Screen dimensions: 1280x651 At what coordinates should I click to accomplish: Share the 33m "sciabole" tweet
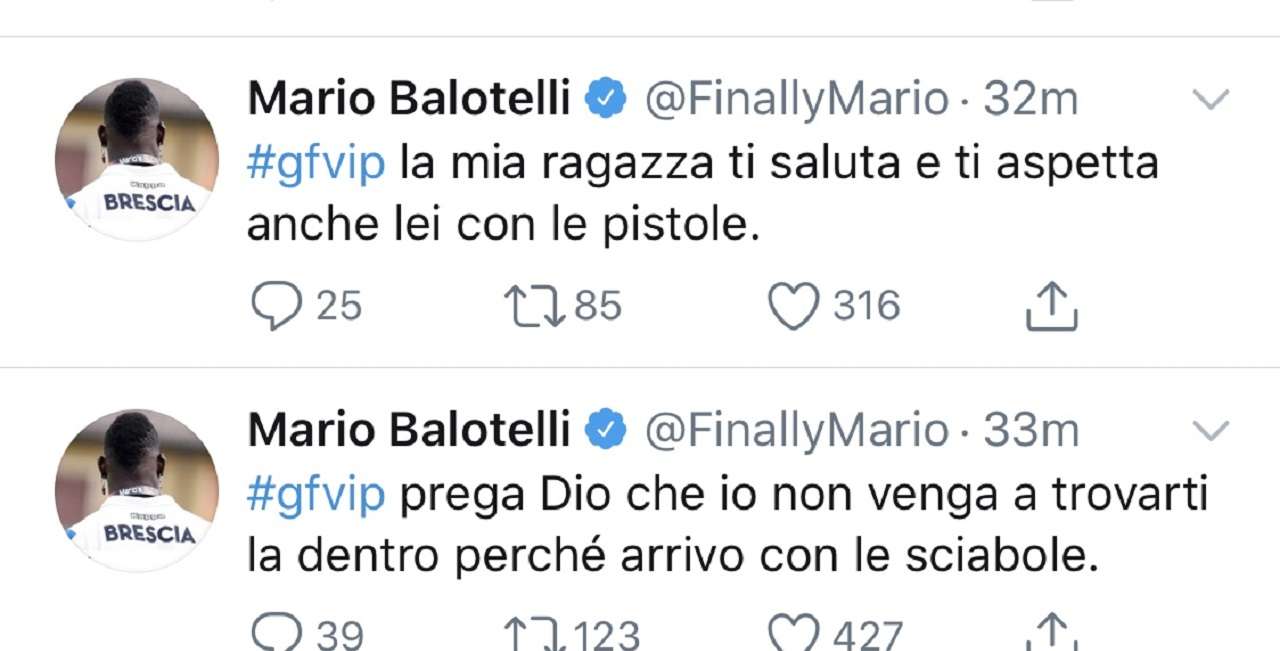tap(1052, 634)
